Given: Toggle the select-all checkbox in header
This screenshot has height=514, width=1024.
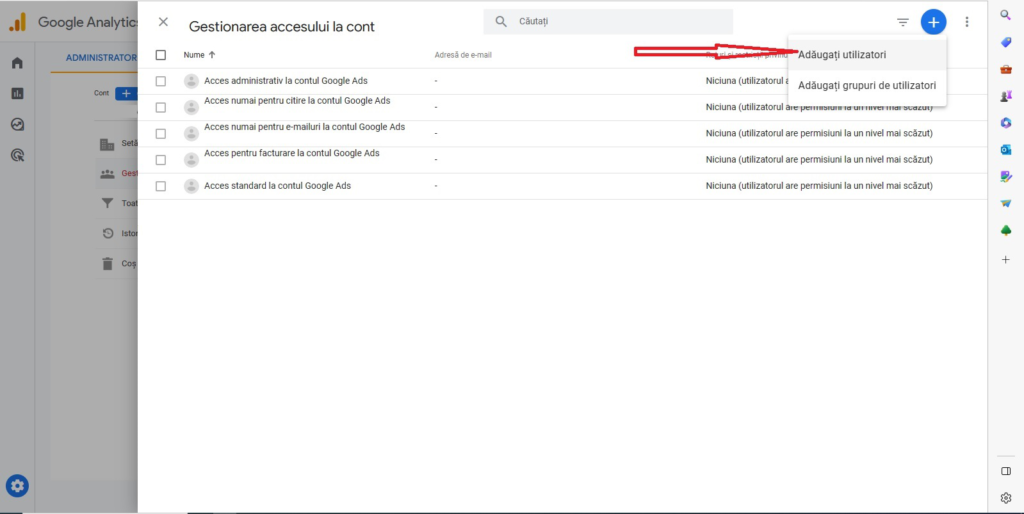Looking at the screenshot, I should pyautogui.click(x=161, y=55).
